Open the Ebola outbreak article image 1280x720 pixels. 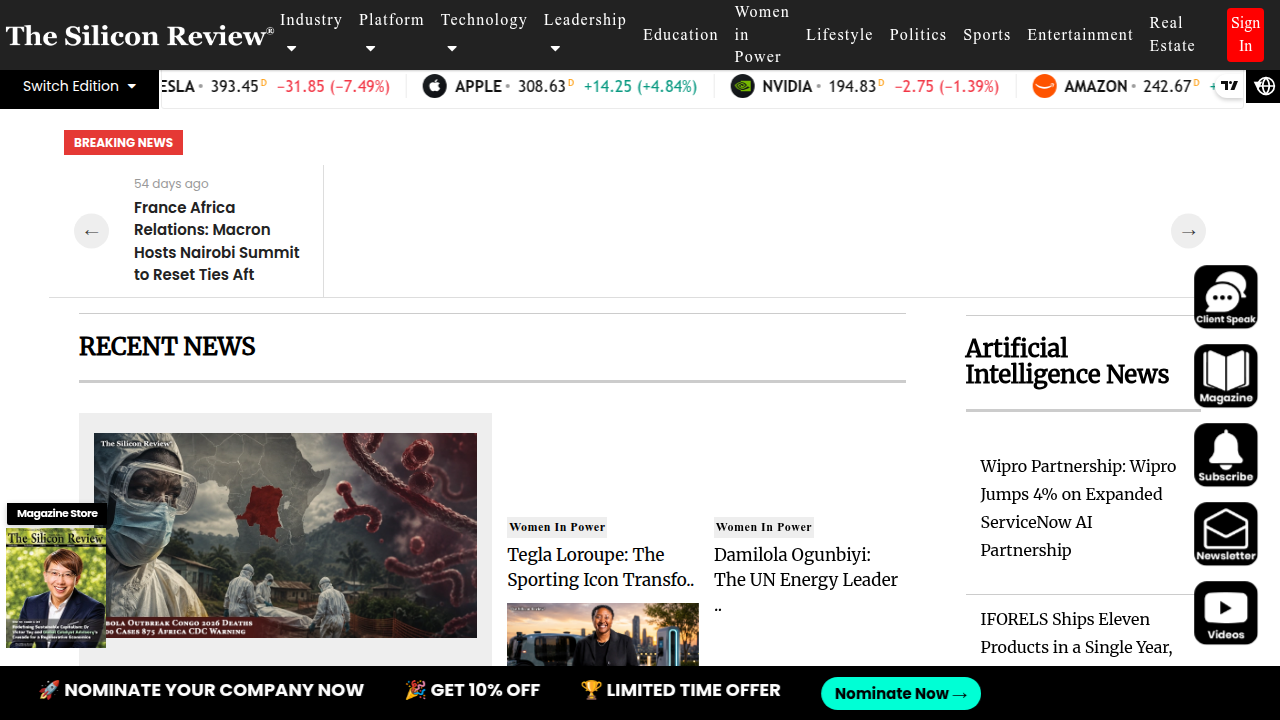(x=285, y=535)
